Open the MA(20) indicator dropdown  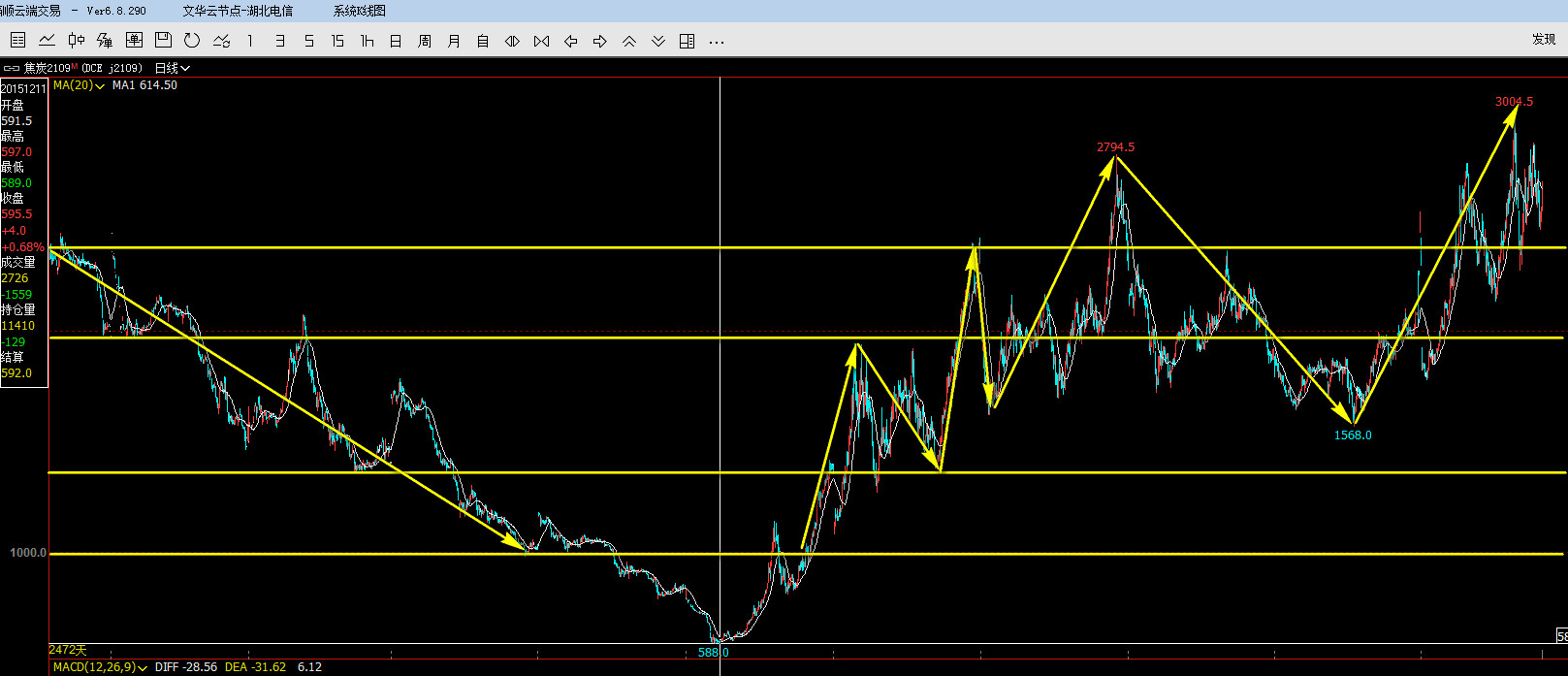(x=79, y=85)
